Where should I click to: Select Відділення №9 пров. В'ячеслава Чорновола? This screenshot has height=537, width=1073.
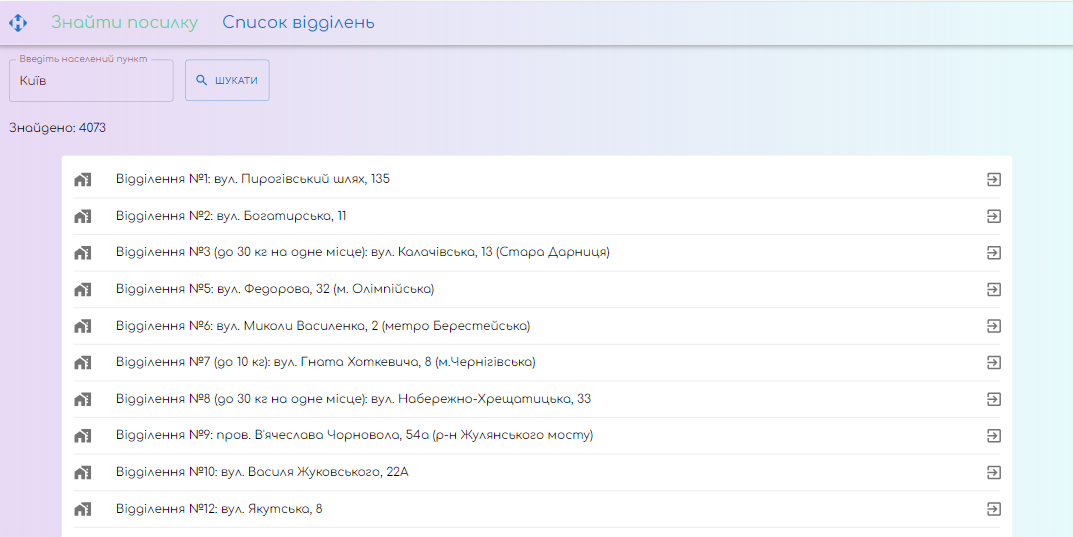(354, 436)
